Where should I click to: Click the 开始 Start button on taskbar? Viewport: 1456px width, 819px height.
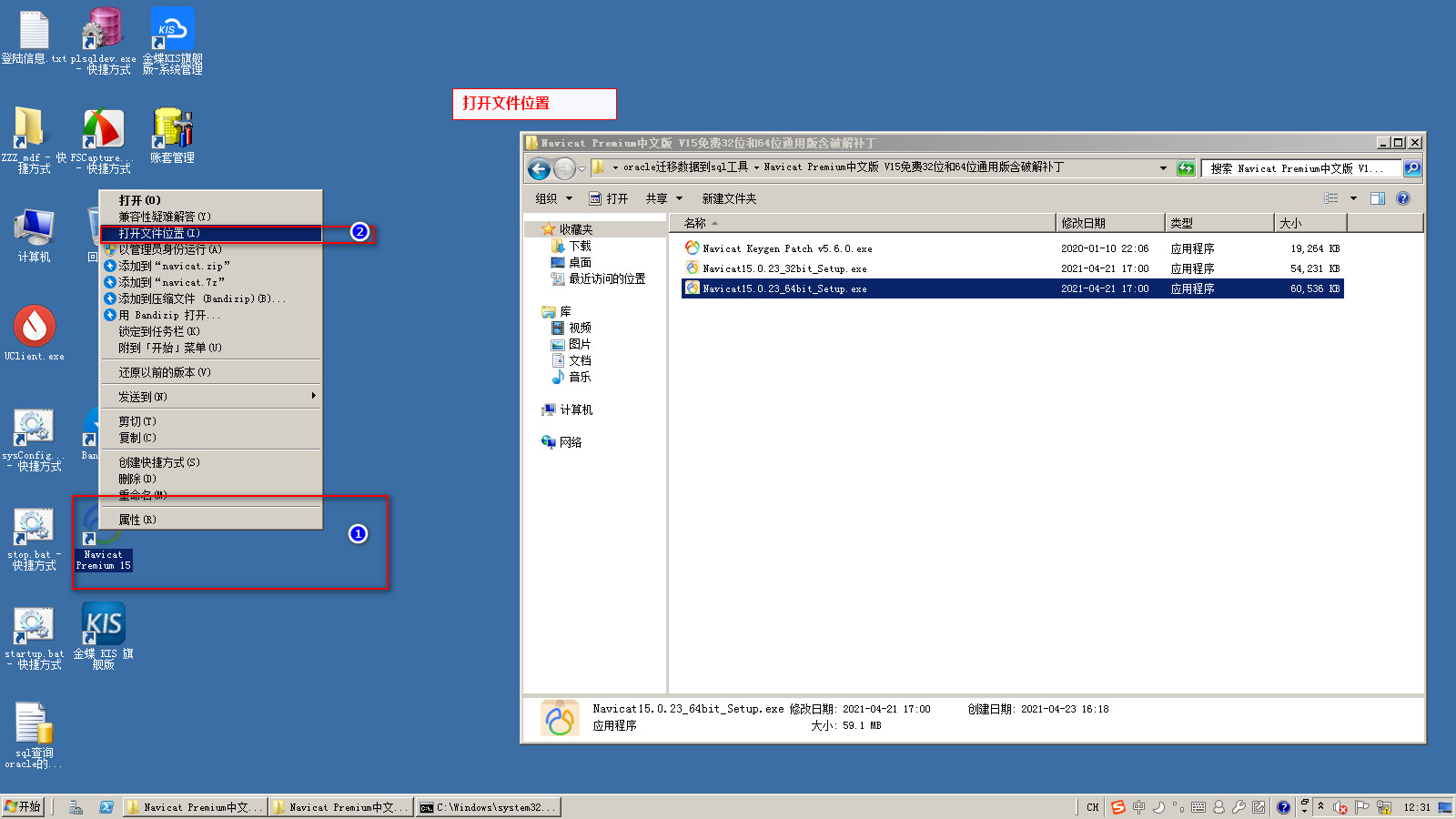(24, 806)
